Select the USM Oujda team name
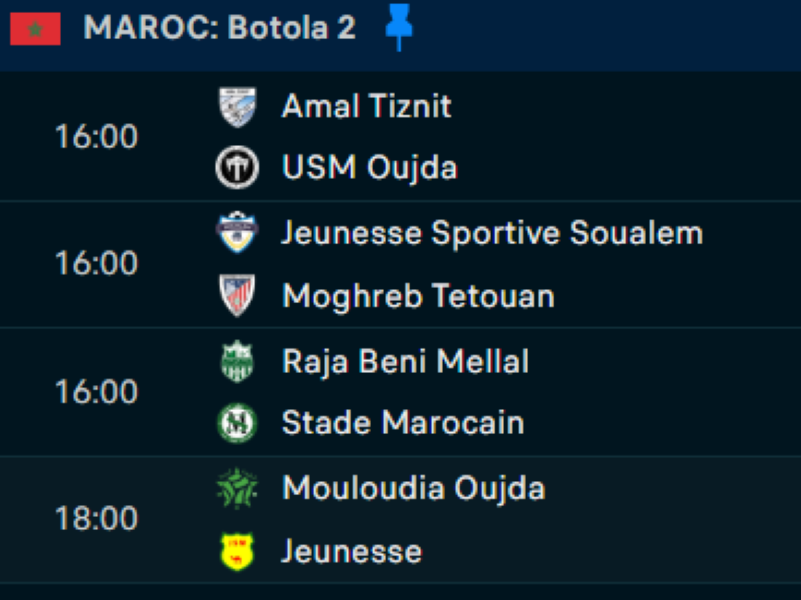 (x=369, y=168)
